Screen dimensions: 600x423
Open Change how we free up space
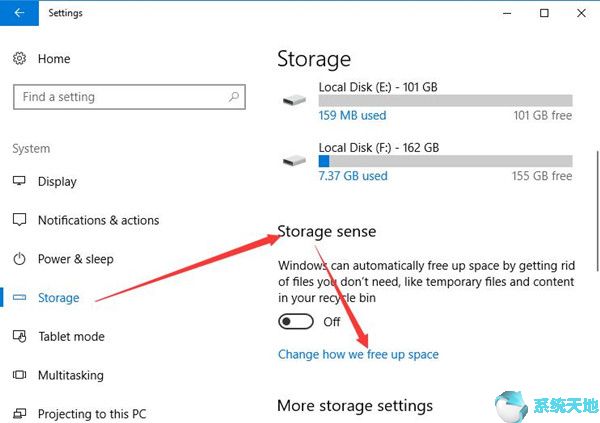[358, 354]
